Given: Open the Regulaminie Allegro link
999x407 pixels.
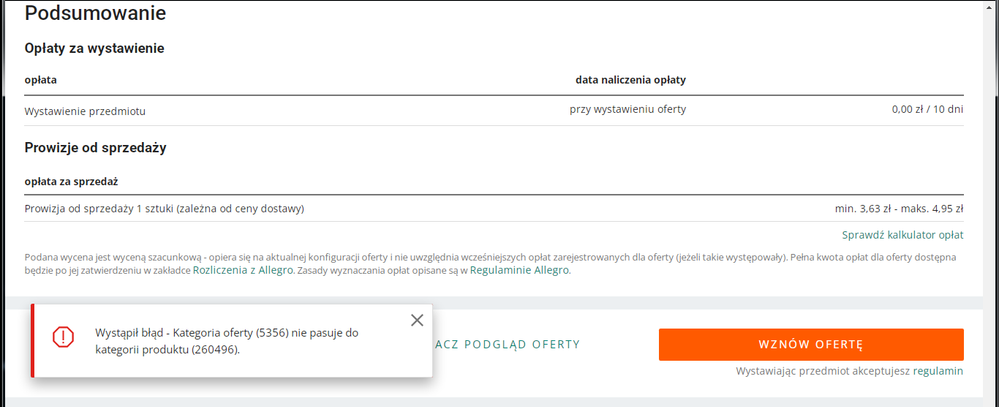Looking at the screenshot, I should [x=519, y=270].
